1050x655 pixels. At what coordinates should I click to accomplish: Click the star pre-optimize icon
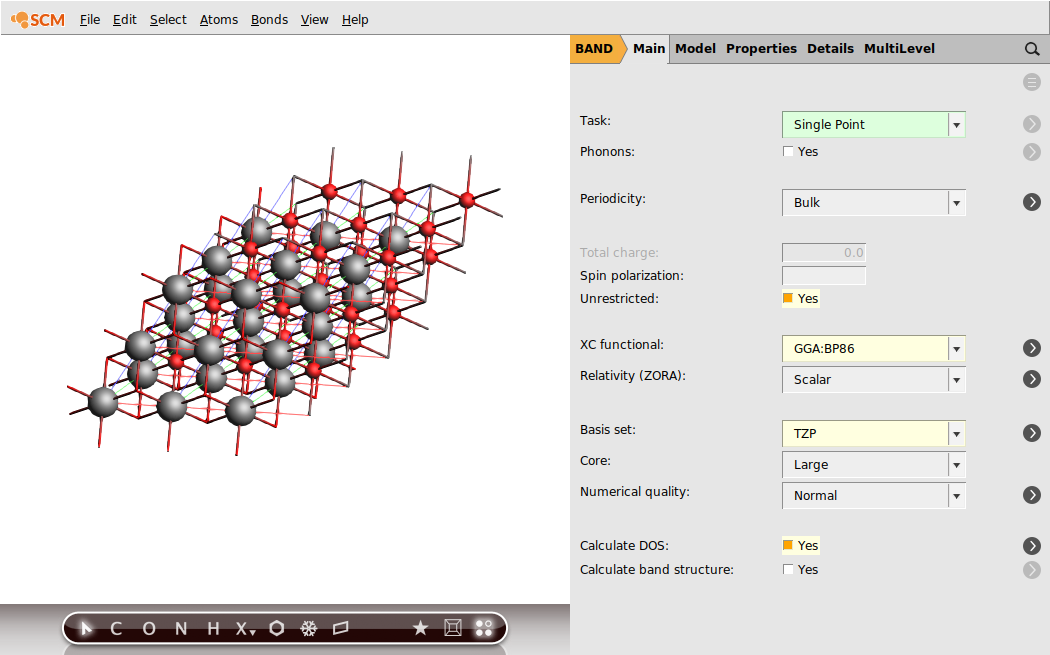(x=420, y=628)
